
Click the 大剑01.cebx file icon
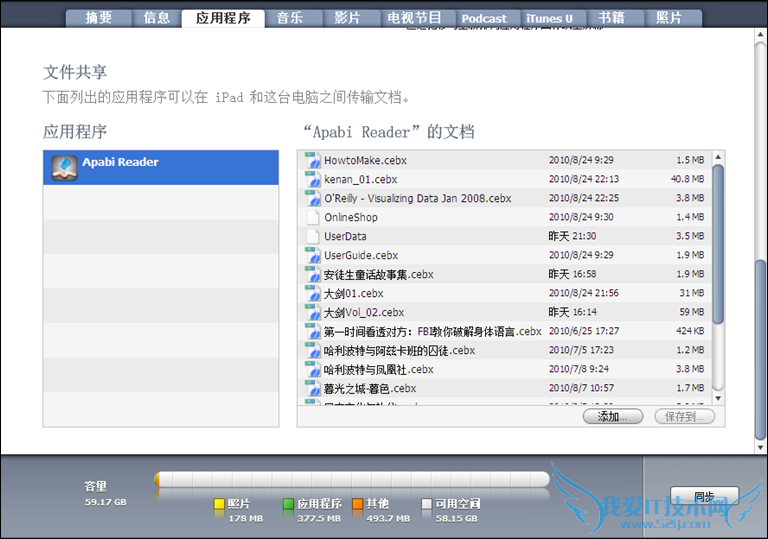312,294
